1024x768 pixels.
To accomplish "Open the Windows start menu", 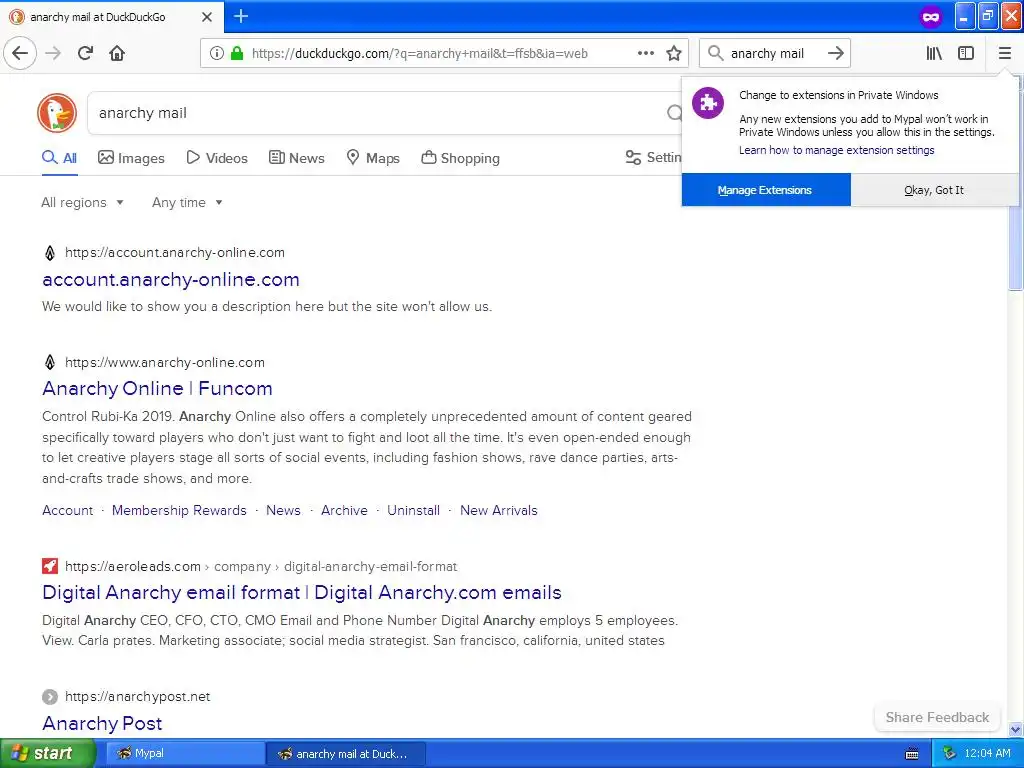I will pyautogui.click(x=47, y=754).
